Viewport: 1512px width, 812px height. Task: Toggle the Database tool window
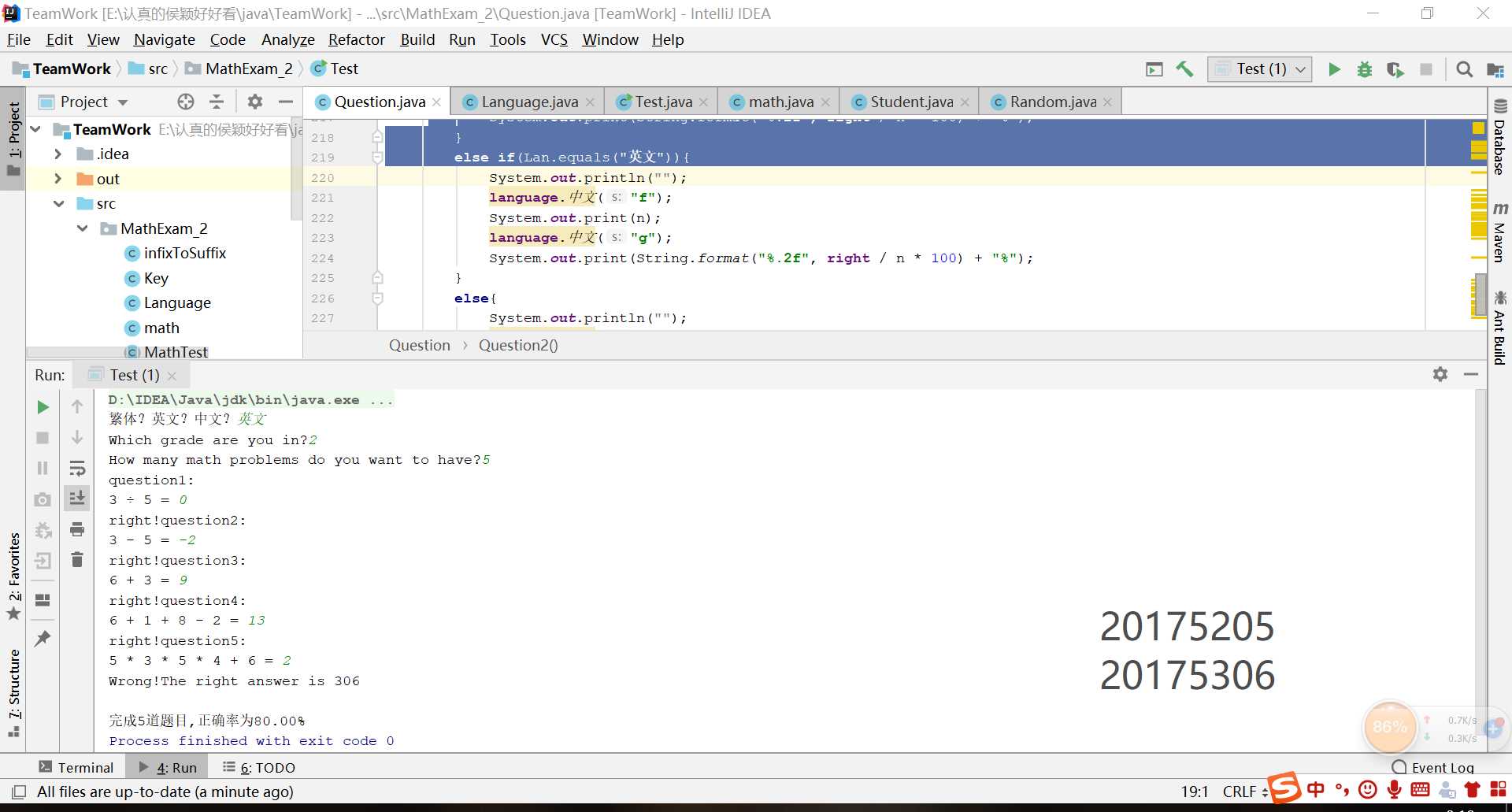[1499, 138]
